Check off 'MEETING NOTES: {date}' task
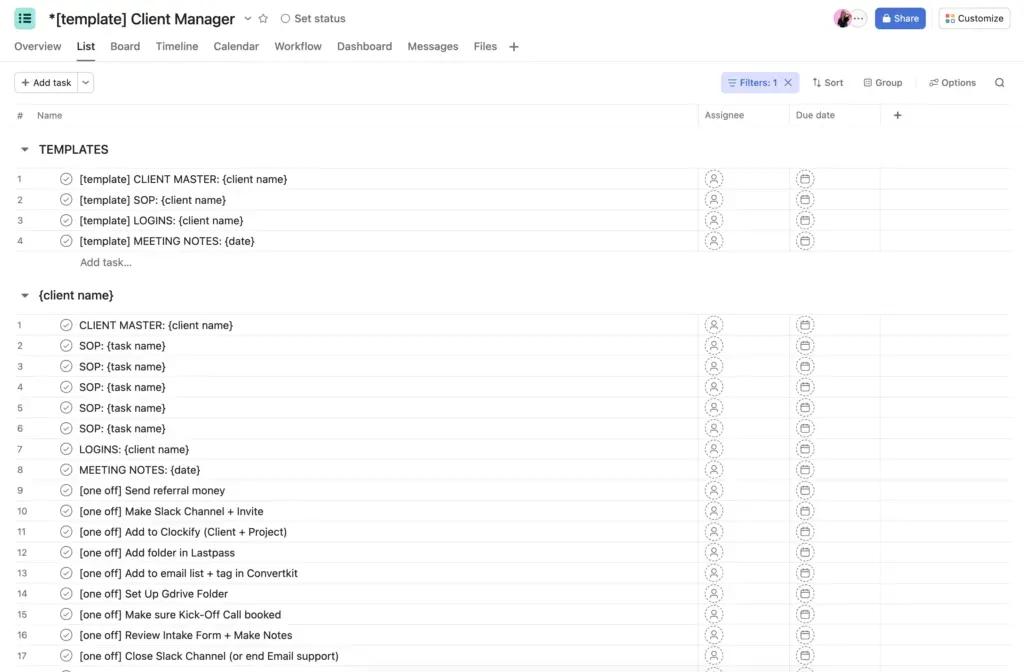Image resolution: width=1024 pixels, height=672 pixels. coord(66,469)
